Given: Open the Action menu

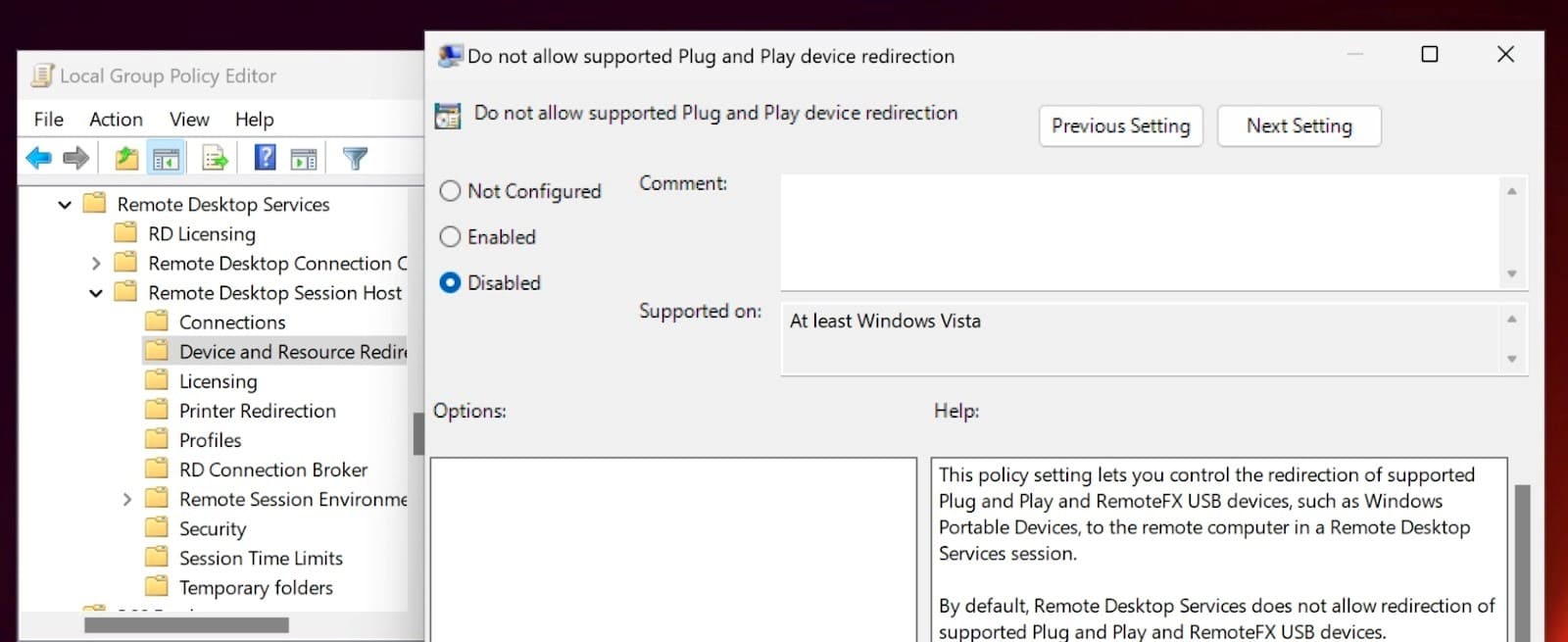Looking at the screenshot, I should (x=115, y=119).
